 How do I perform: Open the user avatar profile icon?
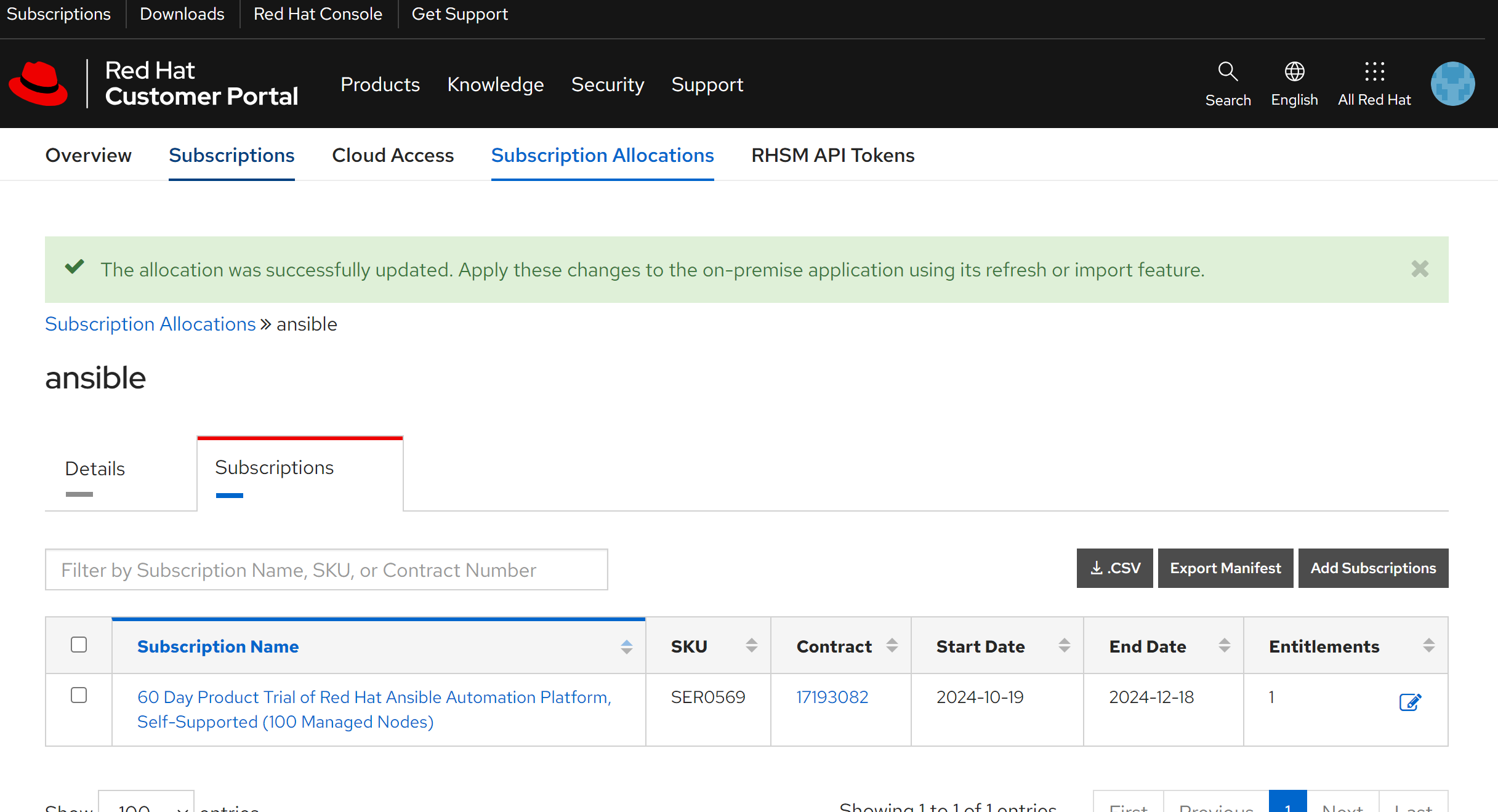pos(1452,84)
